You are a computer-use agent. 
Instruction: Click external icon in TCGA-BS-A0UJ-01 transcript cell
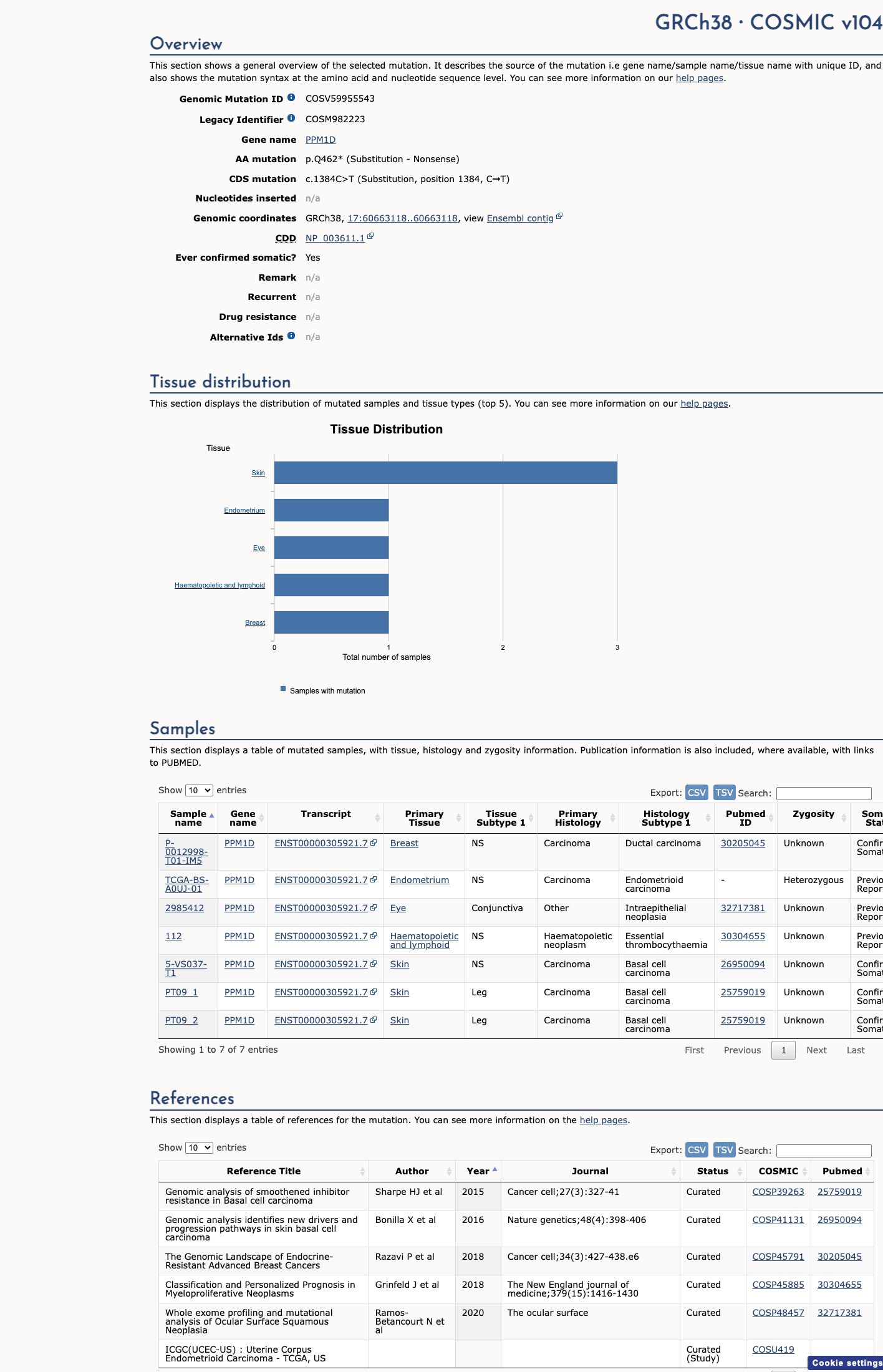[374, 879]
